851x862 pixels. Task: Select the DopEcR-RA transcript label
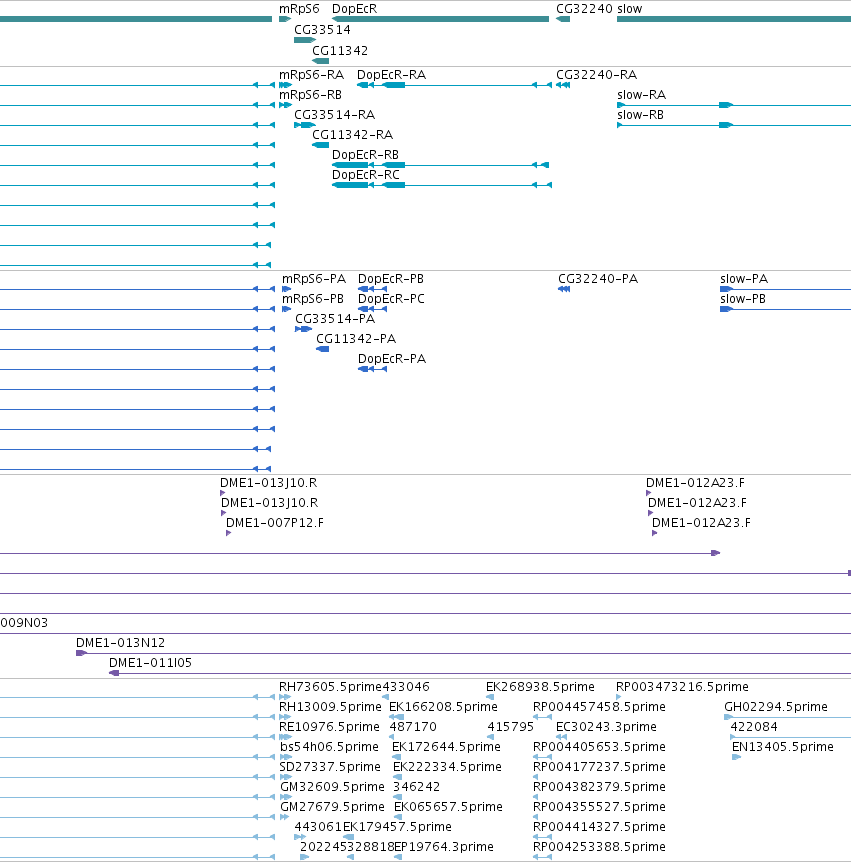tap(391, 75)
